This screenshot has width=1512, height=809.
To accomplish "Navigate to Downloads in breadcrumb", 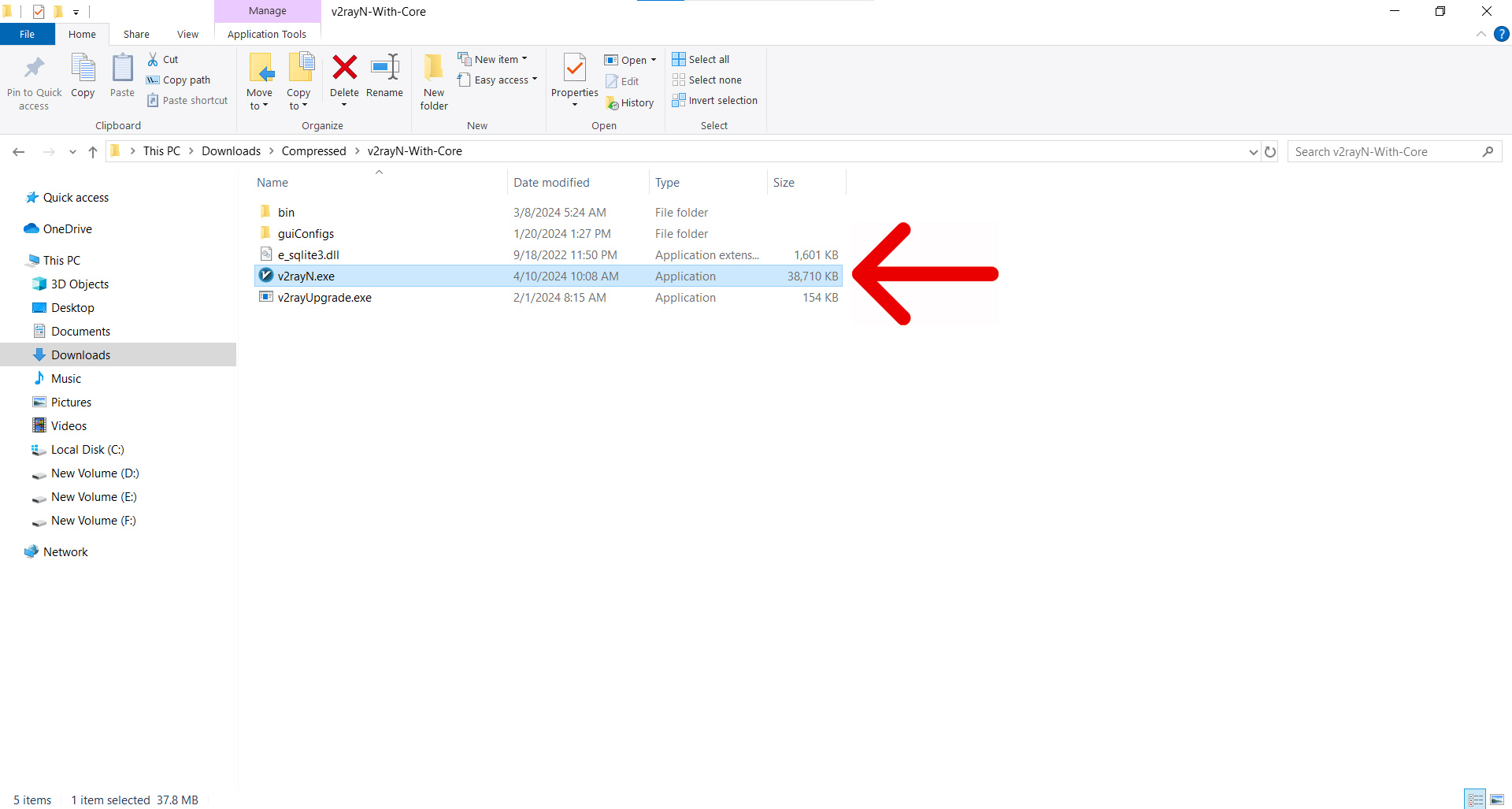I will (x=231, y=151).
